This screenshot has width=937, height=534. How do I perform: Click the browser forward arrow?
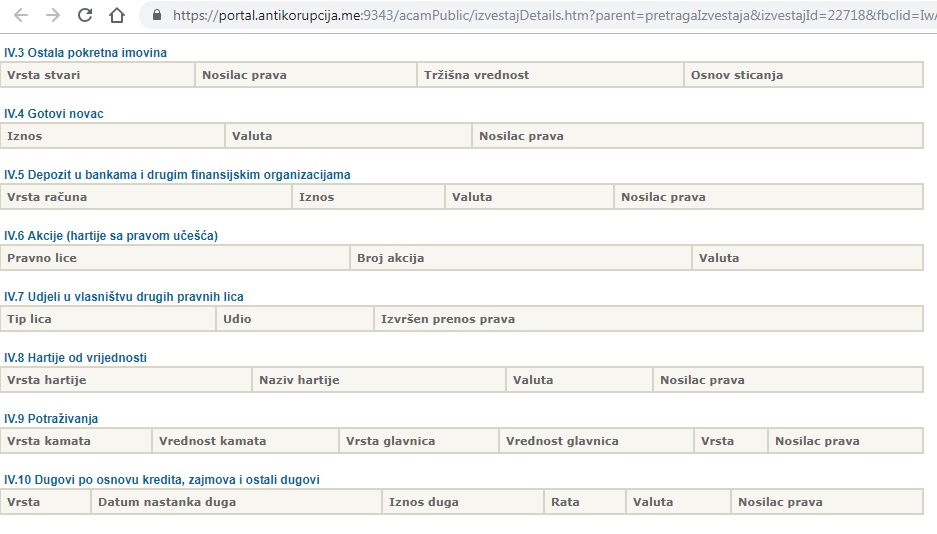click(x=53, y=16)
